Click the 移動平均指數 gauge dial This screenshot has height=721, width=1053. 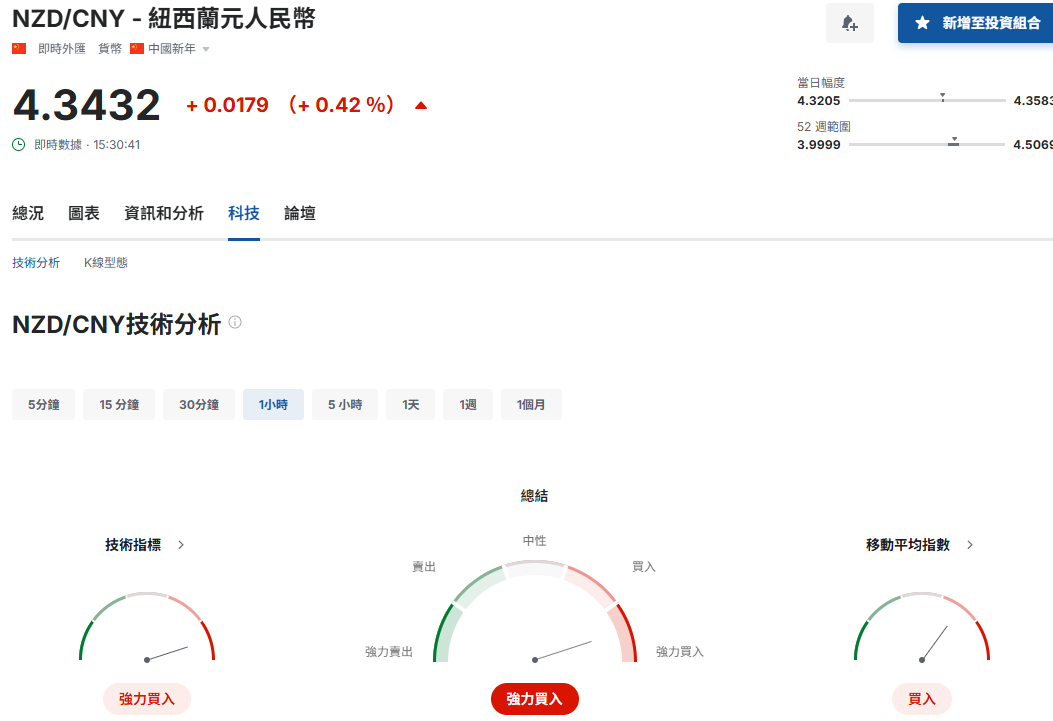click(922, 628)
